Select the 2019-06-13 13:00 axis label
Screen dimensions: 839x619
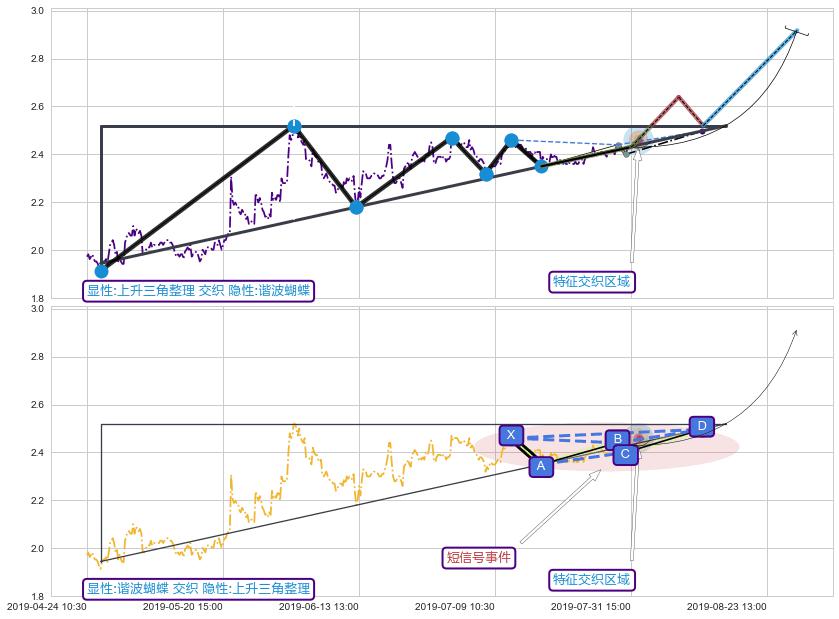(318, 606)
